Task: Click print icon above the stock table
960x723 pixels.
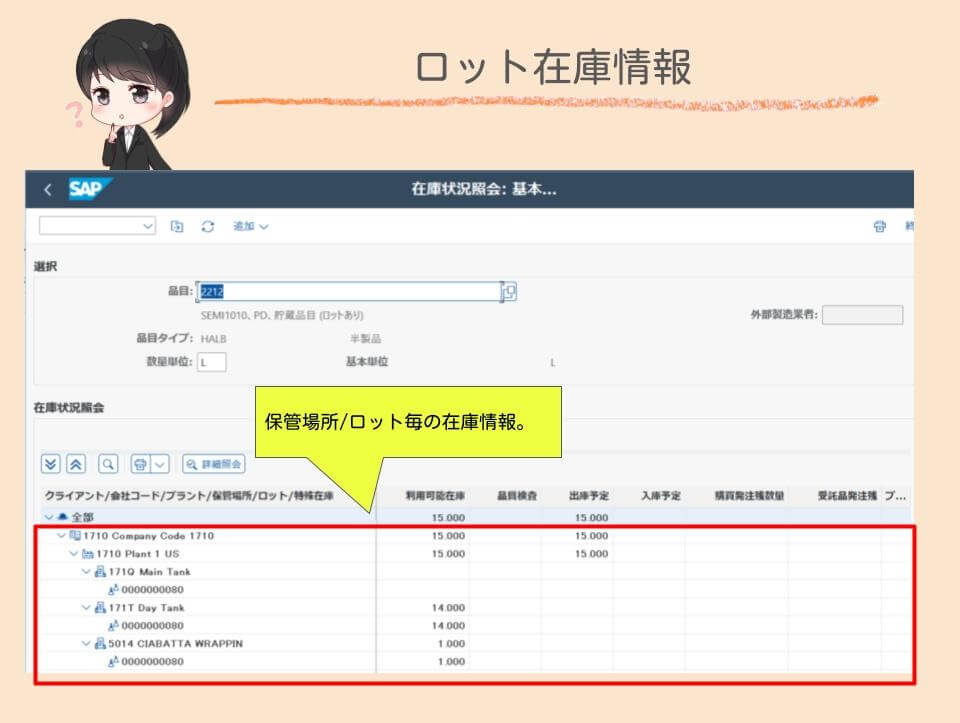Action: [140, 463]
